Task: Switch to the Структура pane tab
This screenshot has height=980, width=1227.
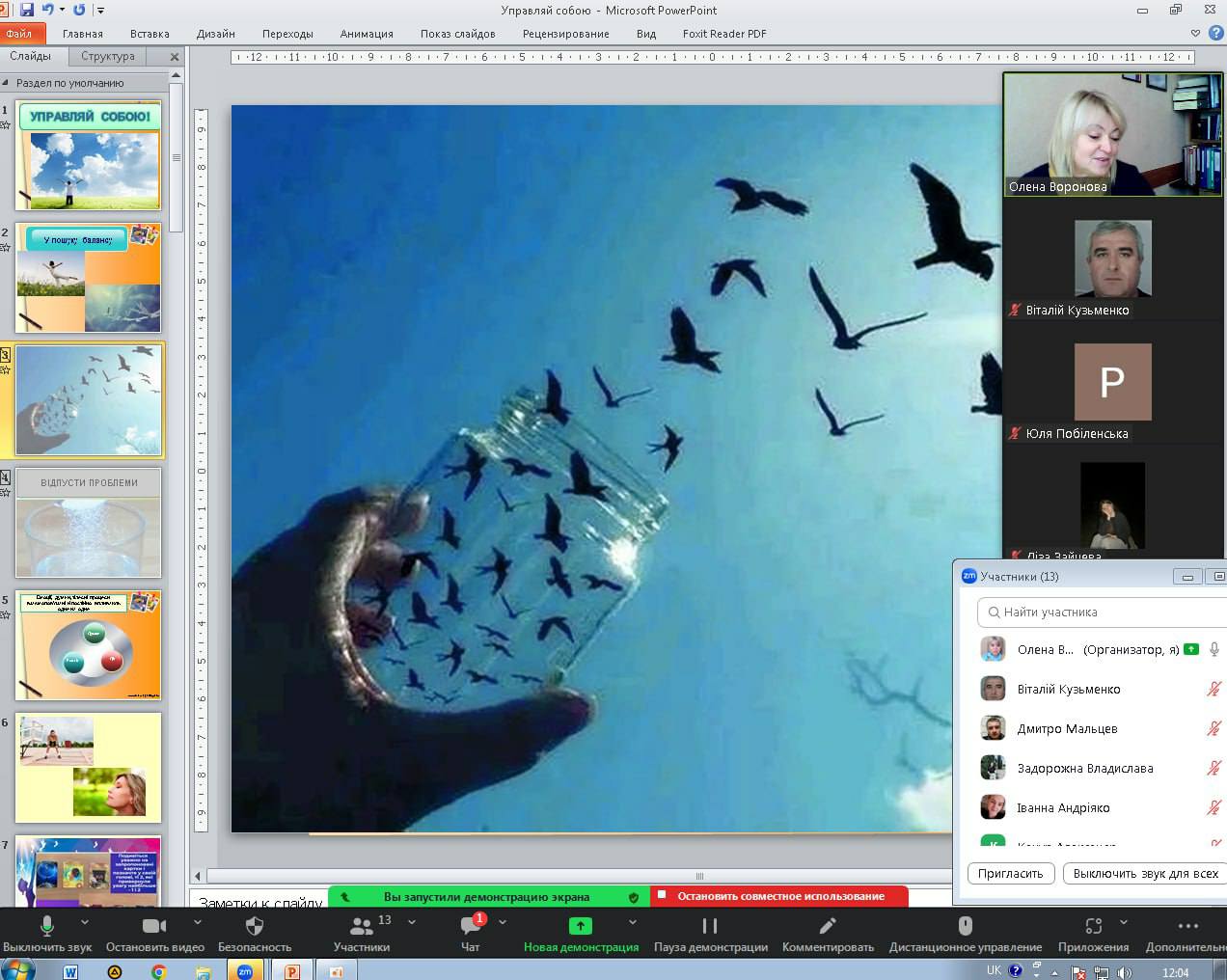Action: click(108, 56)
